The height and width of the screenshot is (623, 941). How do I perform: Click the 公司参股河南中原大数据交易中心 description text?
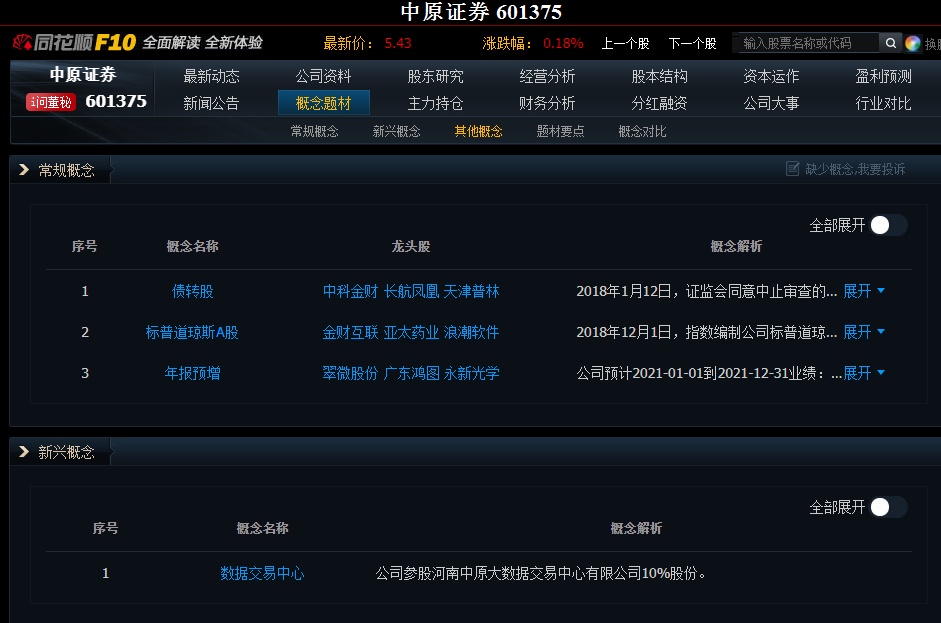tap(540, 573)
